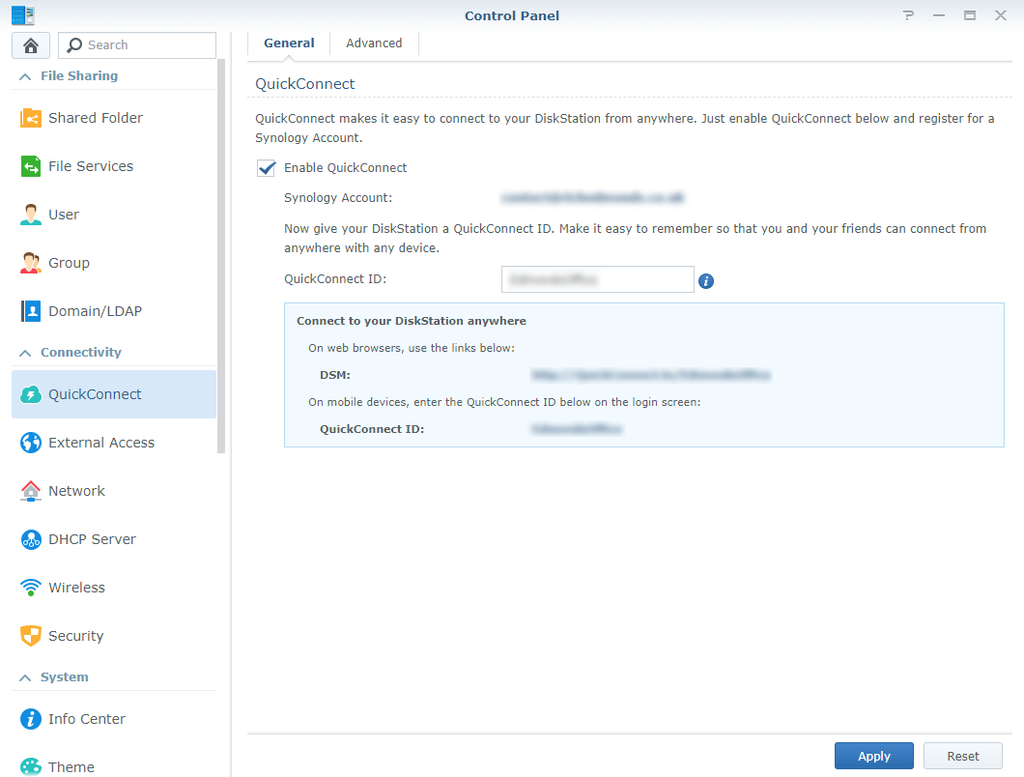The image size is (1024, 777).
Task: Open the Domain/LDAP settings
Action: tap(93, 311)
